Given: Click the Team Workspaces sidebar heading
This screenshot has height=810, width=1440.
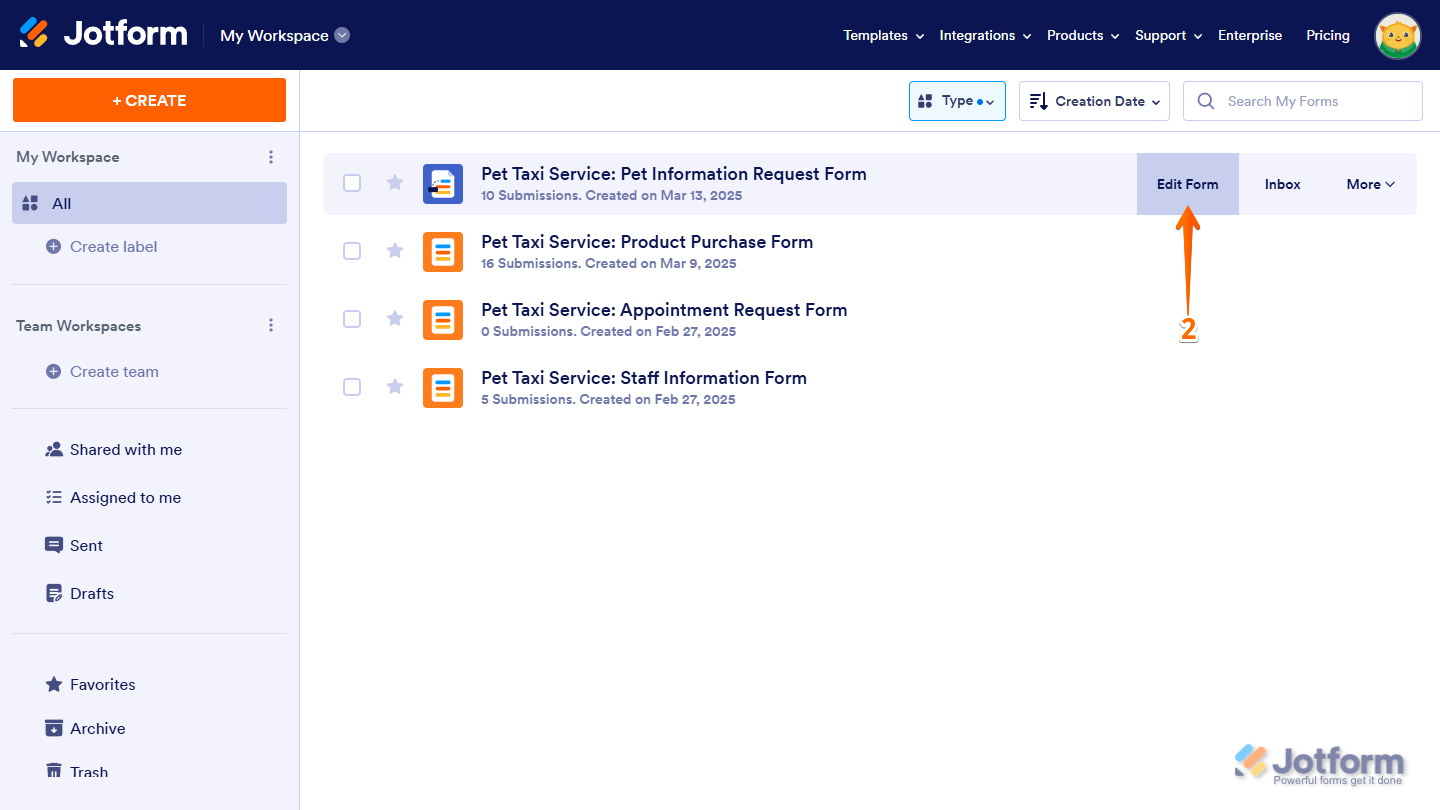Looking at the screenshot, I should pos(79,326).
